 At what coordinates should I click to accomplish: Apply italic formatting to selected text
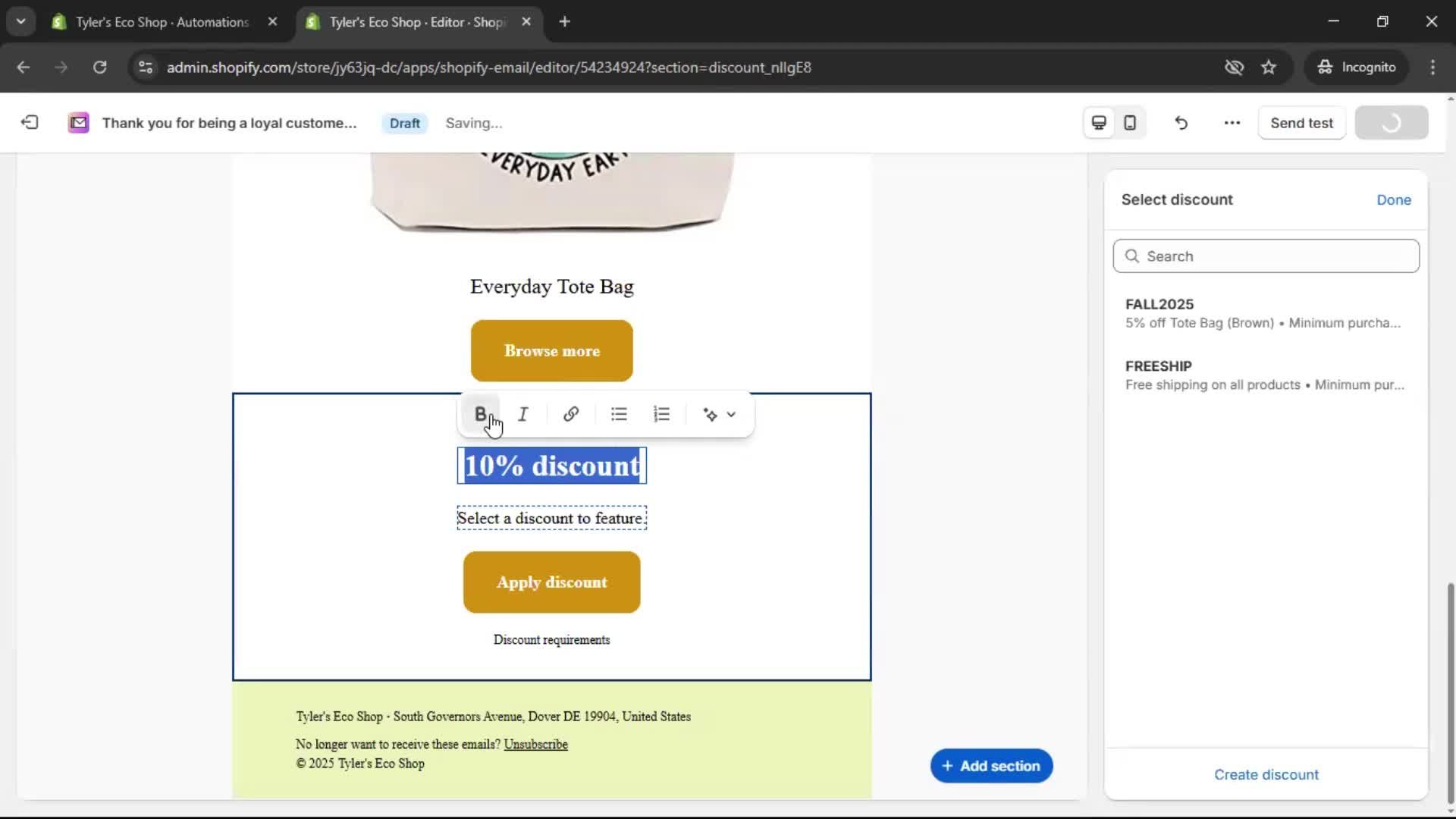[523, 413]
